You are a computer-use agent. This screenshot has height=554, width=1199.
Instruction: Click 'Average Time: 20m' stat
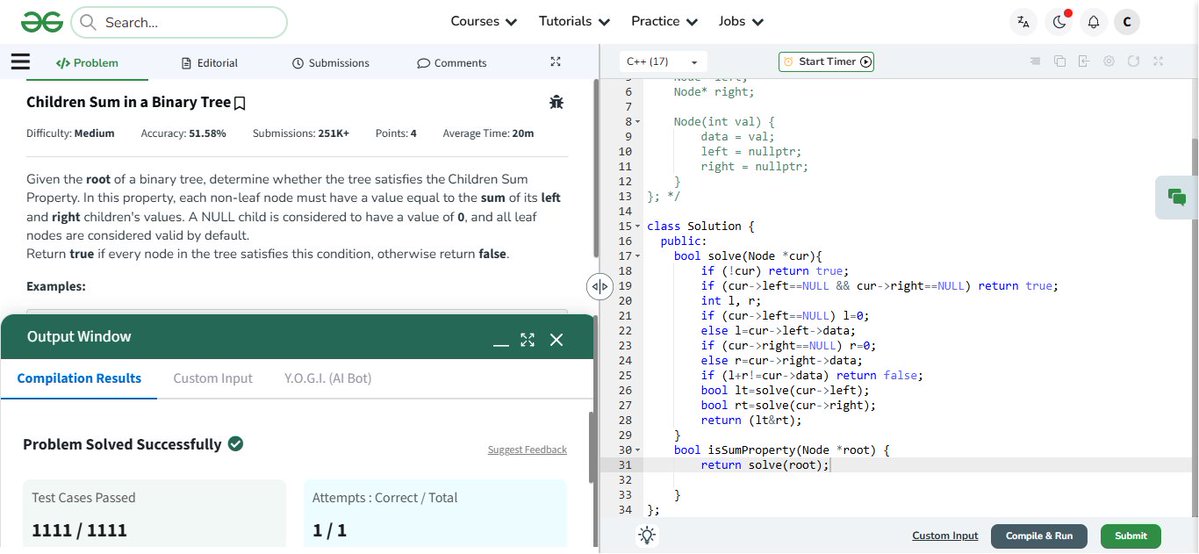(488, 133)
